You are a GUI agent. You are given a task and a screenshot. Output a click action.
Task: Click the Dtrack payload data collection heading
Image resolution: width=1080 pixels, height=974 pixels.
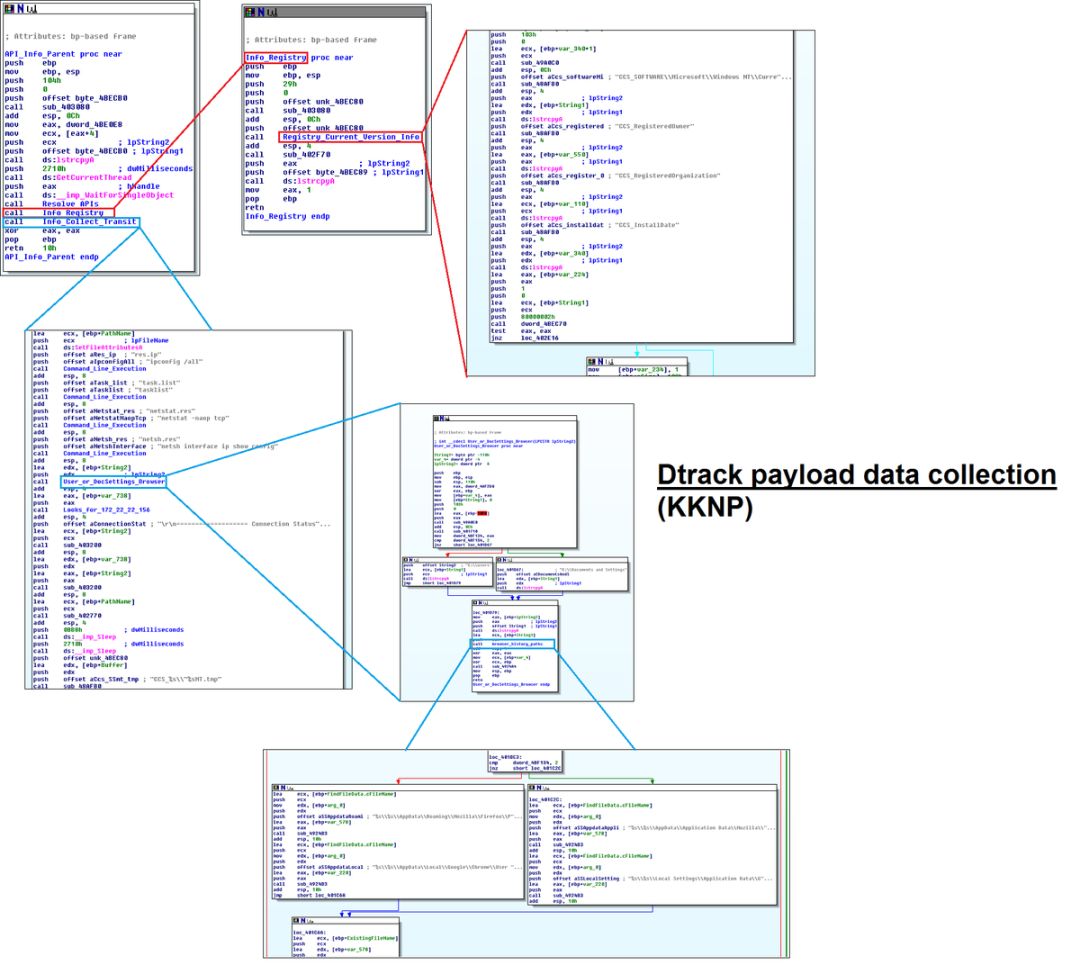click(856, 475)
